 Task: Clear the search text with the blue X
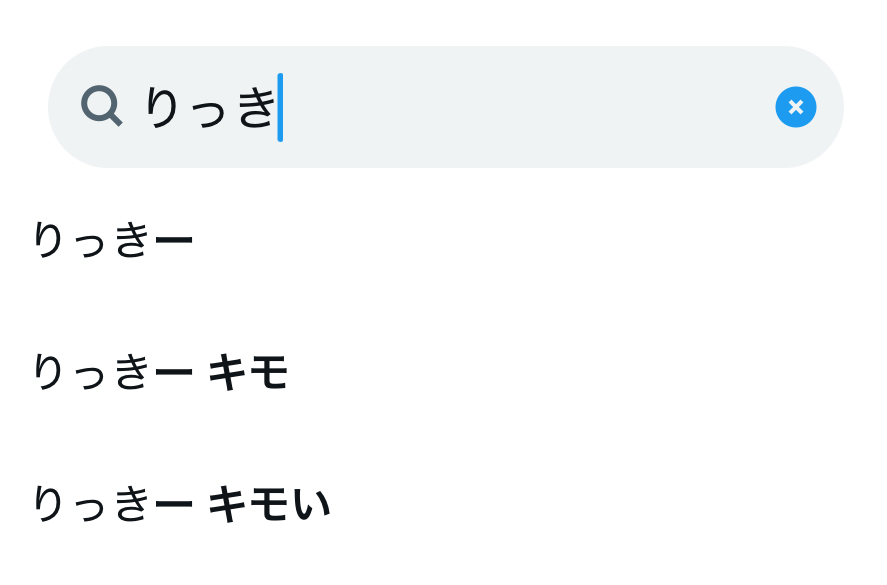(x=795, y=107)
